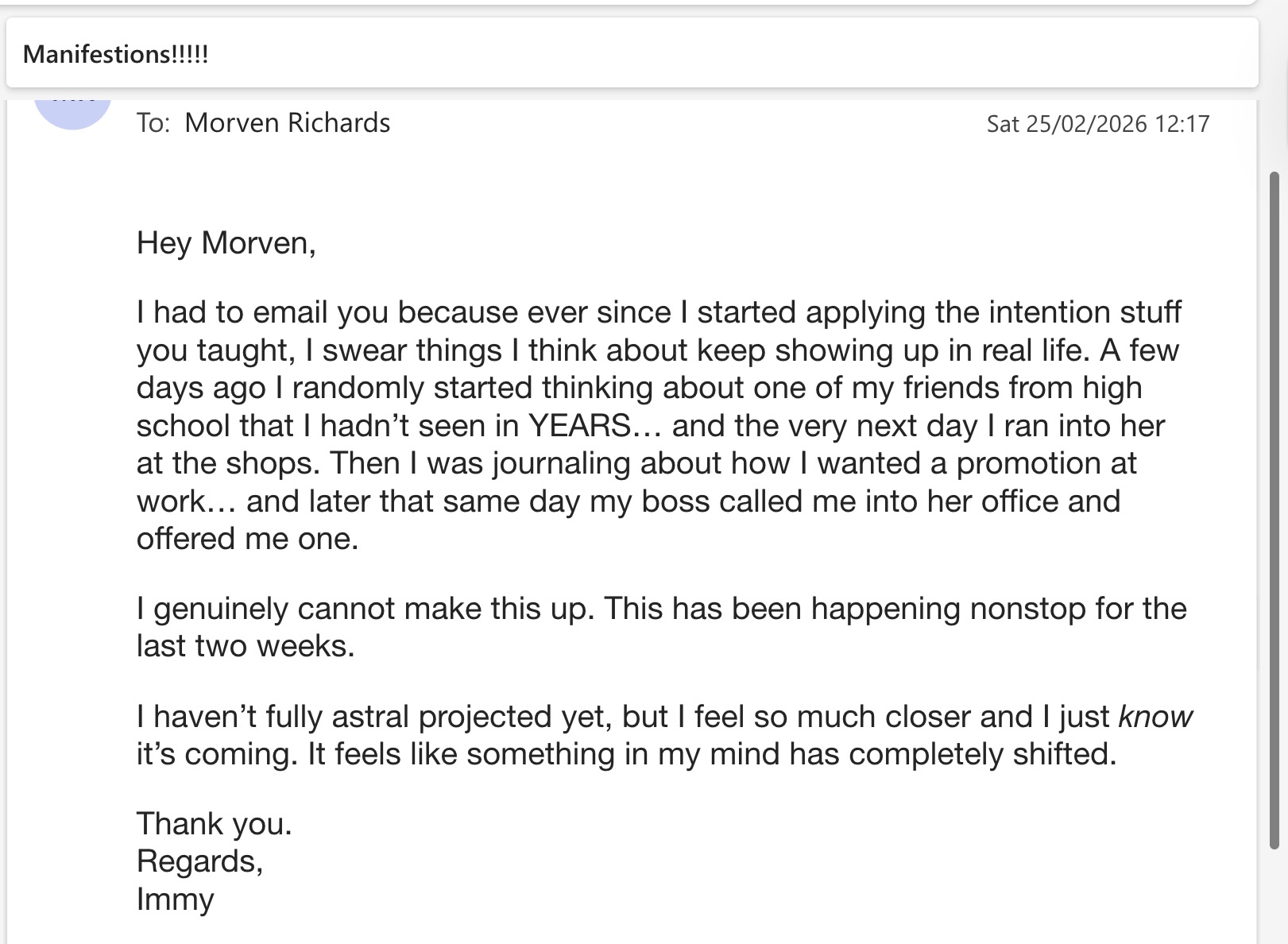Click the Sat 25/02/2026 12:17 timestamp
1288x944 pixels.
(x=1098, y=124)
